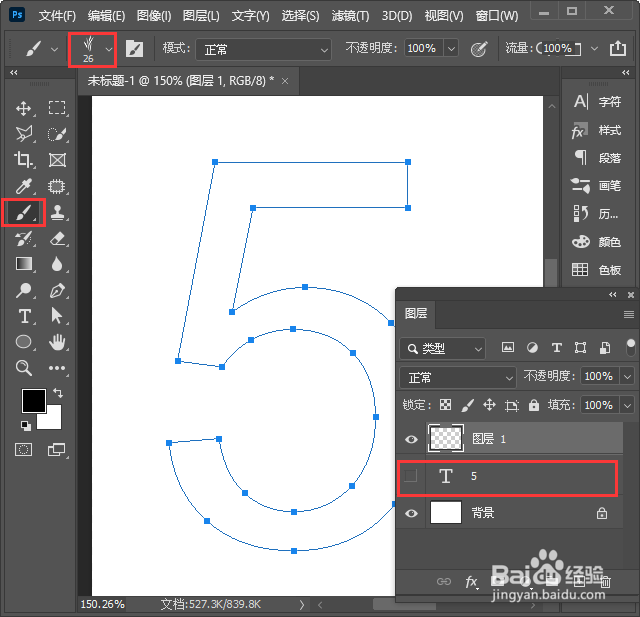640x617 pixels.
Task: Open the 字符 character panel
Action: pyautogui.click(x=598, y=102)
